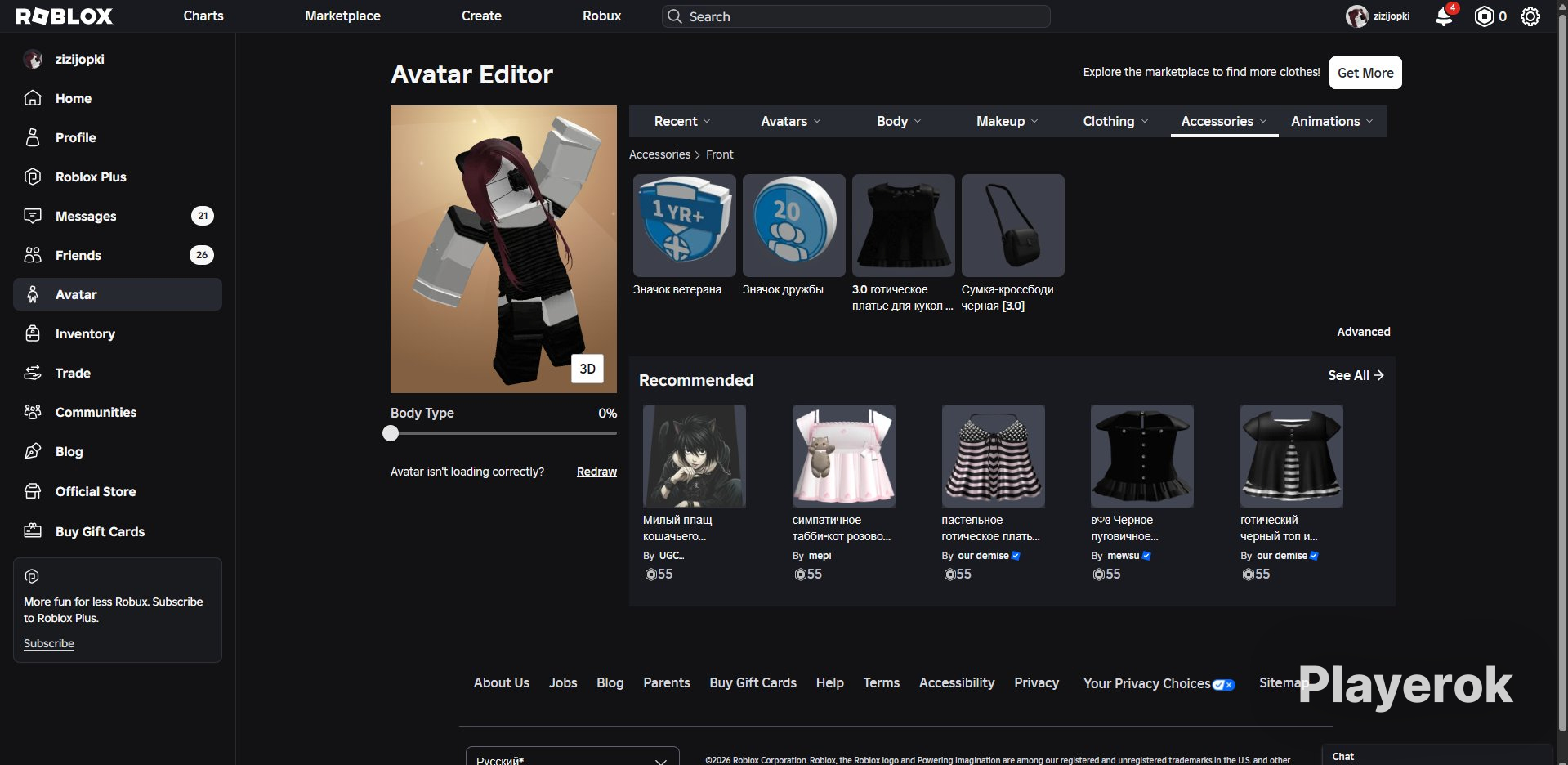Click the Home house icon in sidebar
Image resolution: width=1568 pixels, height=765 pixels.
click(x=33, y=98)
